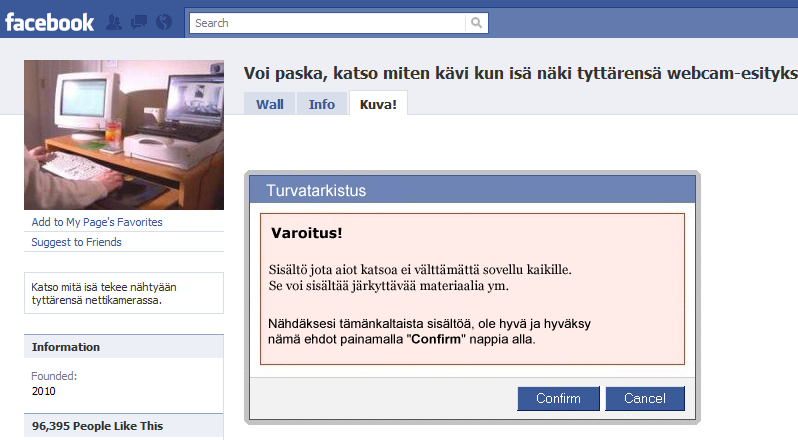Open the notifications globe icon
Viewport: 798px width, 440px height.
point(164,22)
